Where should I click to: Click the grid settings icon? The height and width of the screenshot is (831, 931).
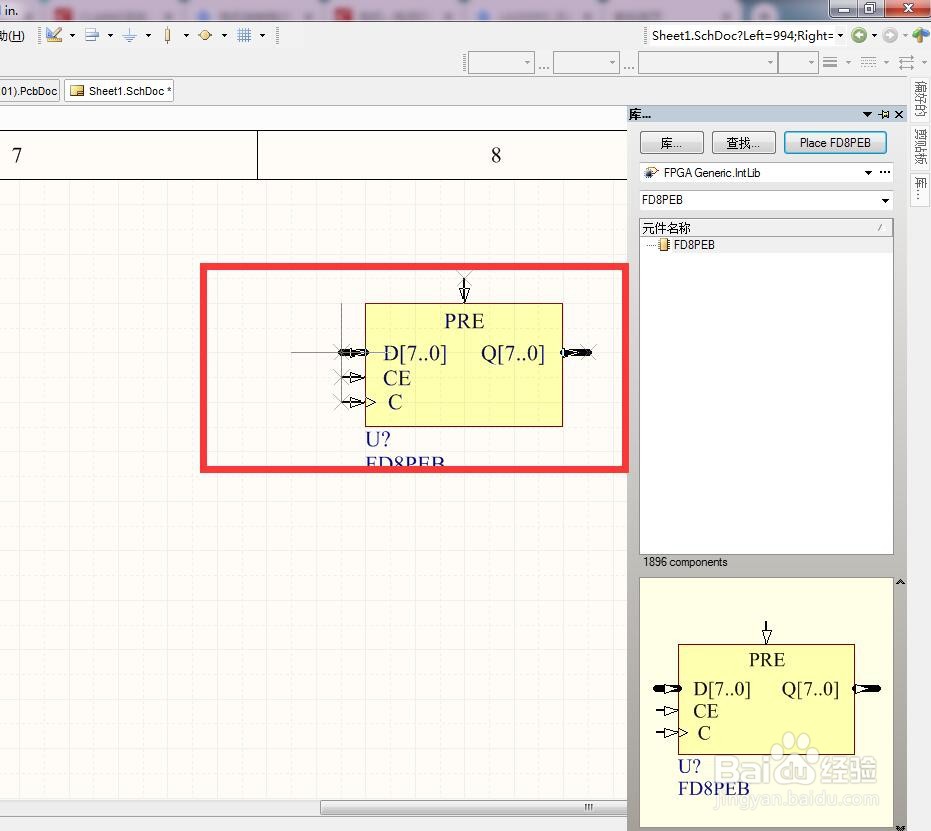tap(244, 36)
